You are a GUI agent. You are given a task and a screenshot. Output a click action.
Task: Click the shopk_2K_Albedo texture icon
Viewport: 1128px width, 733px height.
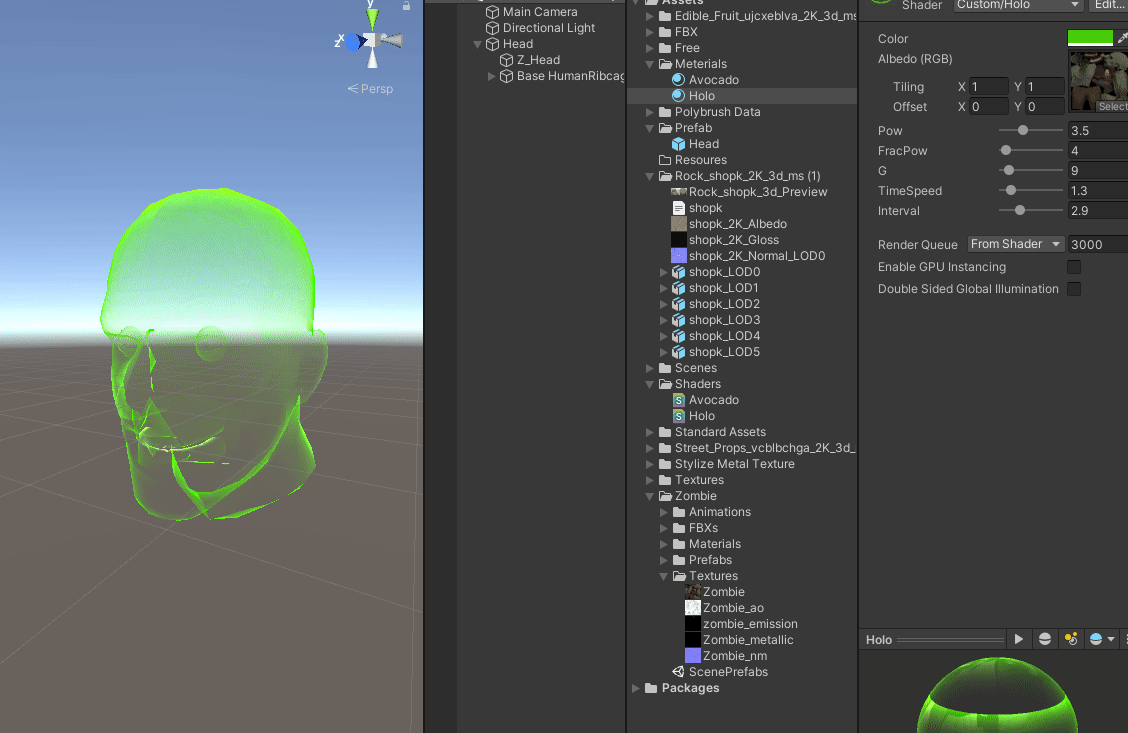click(678, 224)
